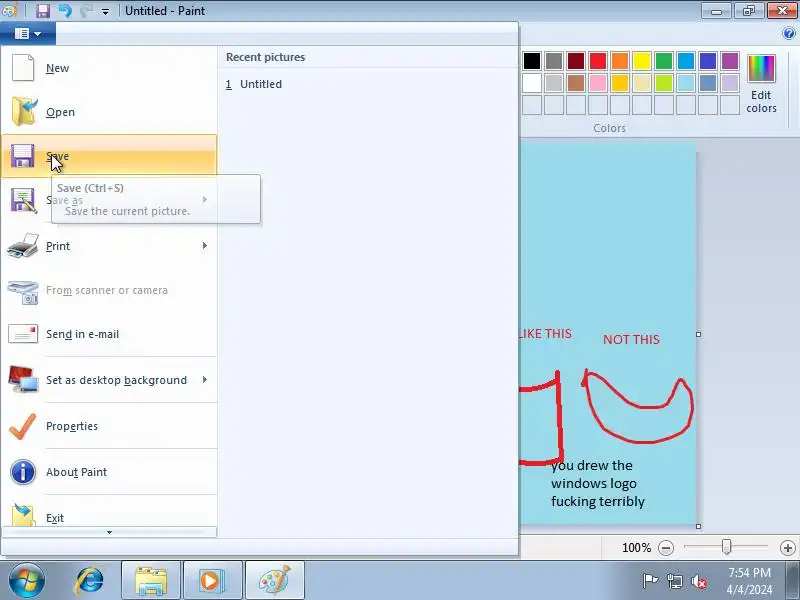The width and height of the screenshot is (800, 600).
Task: Select the purple color swatch
Action: click(730, 61)
